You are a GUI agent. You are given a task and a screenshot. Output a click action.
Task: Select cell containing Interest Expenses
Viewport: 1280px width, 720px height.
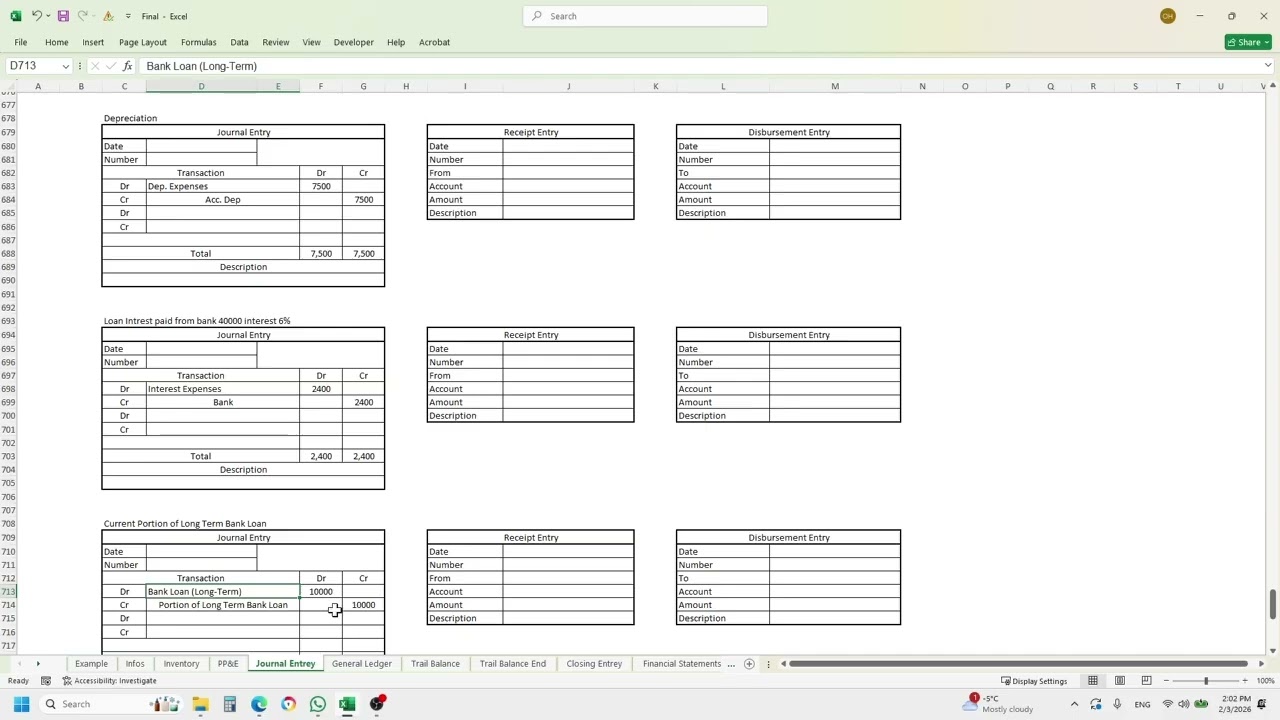(222, 389)
